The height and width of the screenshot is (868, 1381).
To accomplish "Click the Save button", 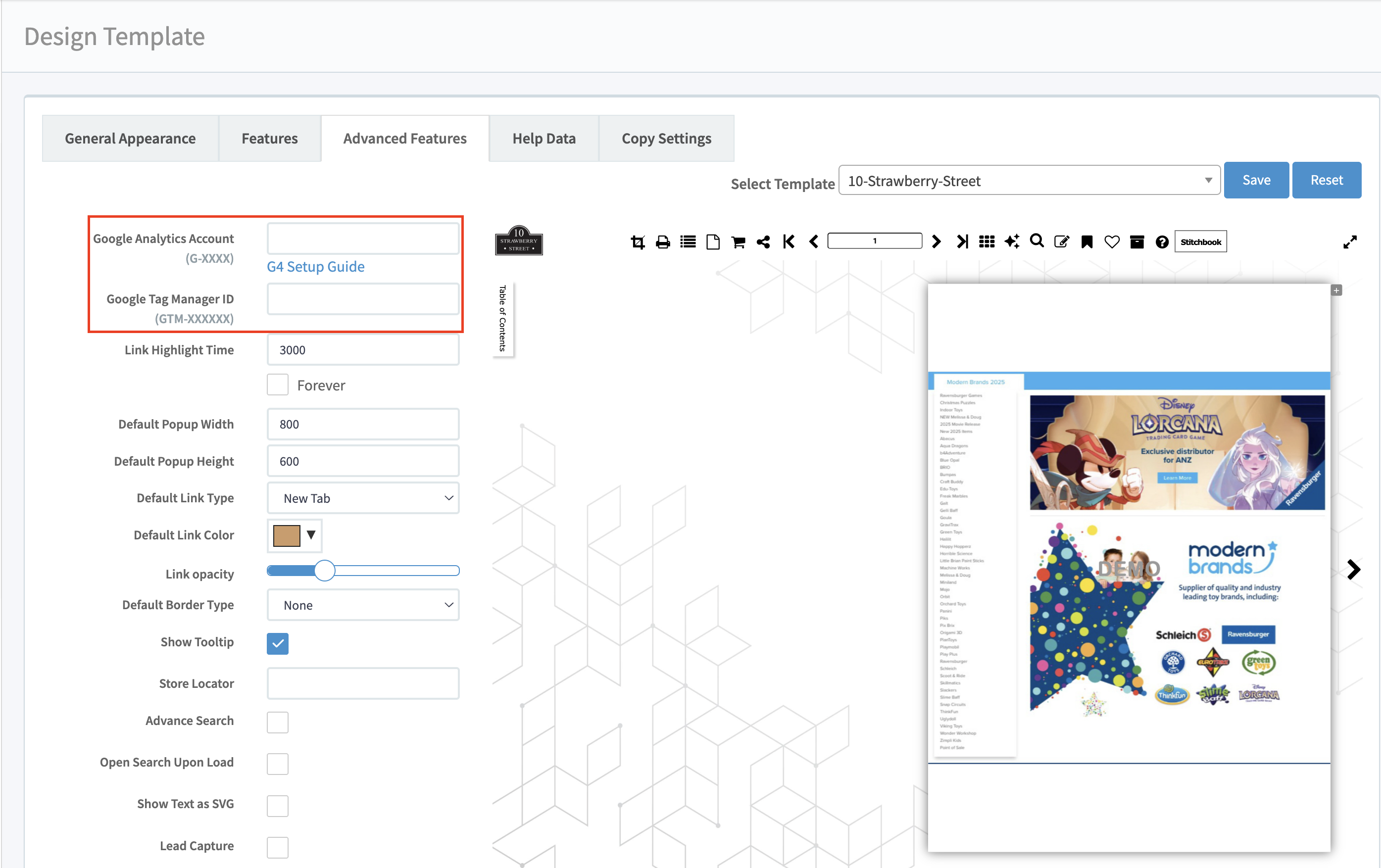I will (1256, 180).
